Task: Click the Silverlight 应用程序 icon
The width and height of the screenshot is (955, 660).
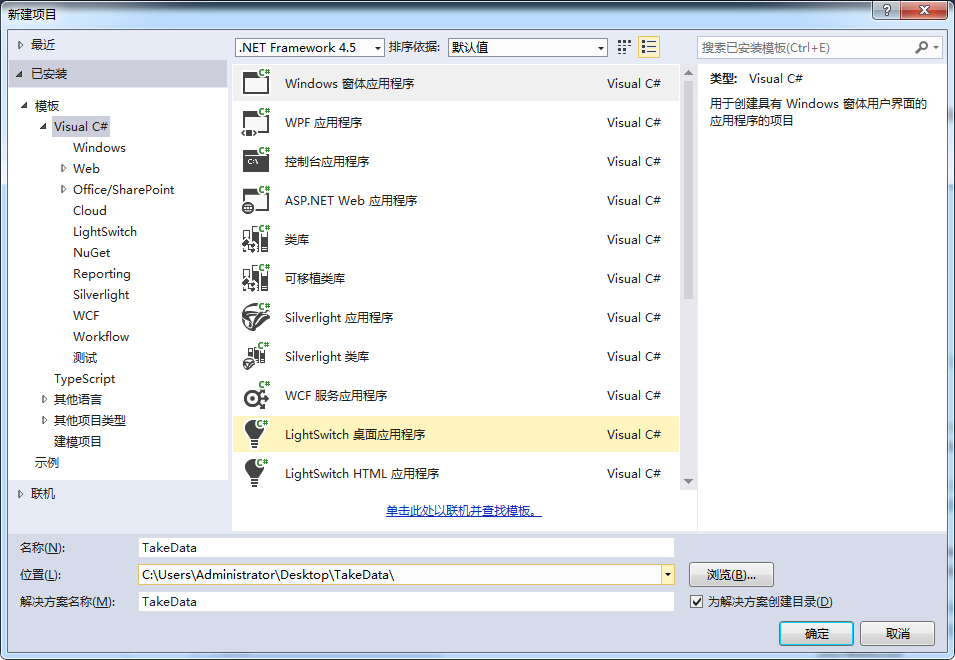Action: click(x=256, y=317)
